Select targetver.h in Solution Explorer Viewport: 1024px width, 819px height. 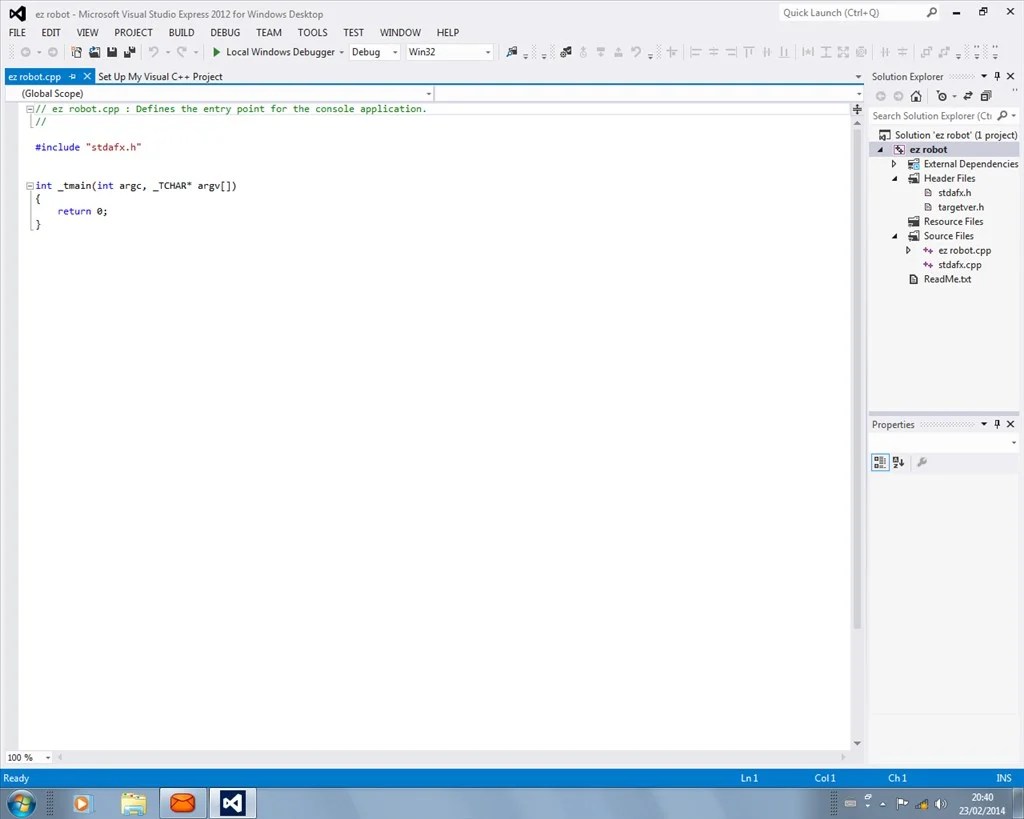point(961,207)
